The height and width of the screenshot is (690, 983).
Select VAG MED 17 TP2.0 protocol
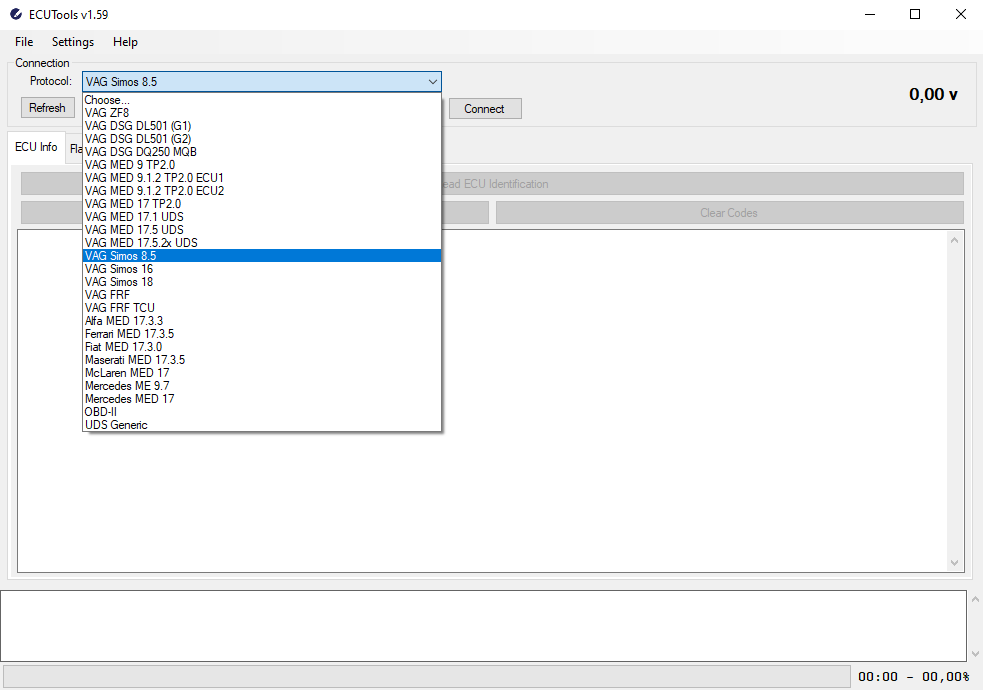(x=262, y=204)
